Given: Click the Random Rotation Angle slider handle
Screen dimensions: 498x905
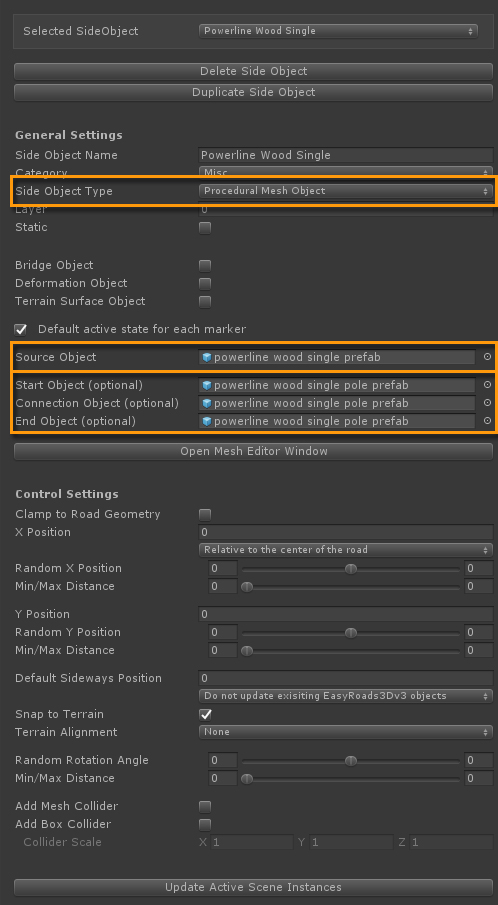Looking at the screenshot, I should [x=351, y=761].
